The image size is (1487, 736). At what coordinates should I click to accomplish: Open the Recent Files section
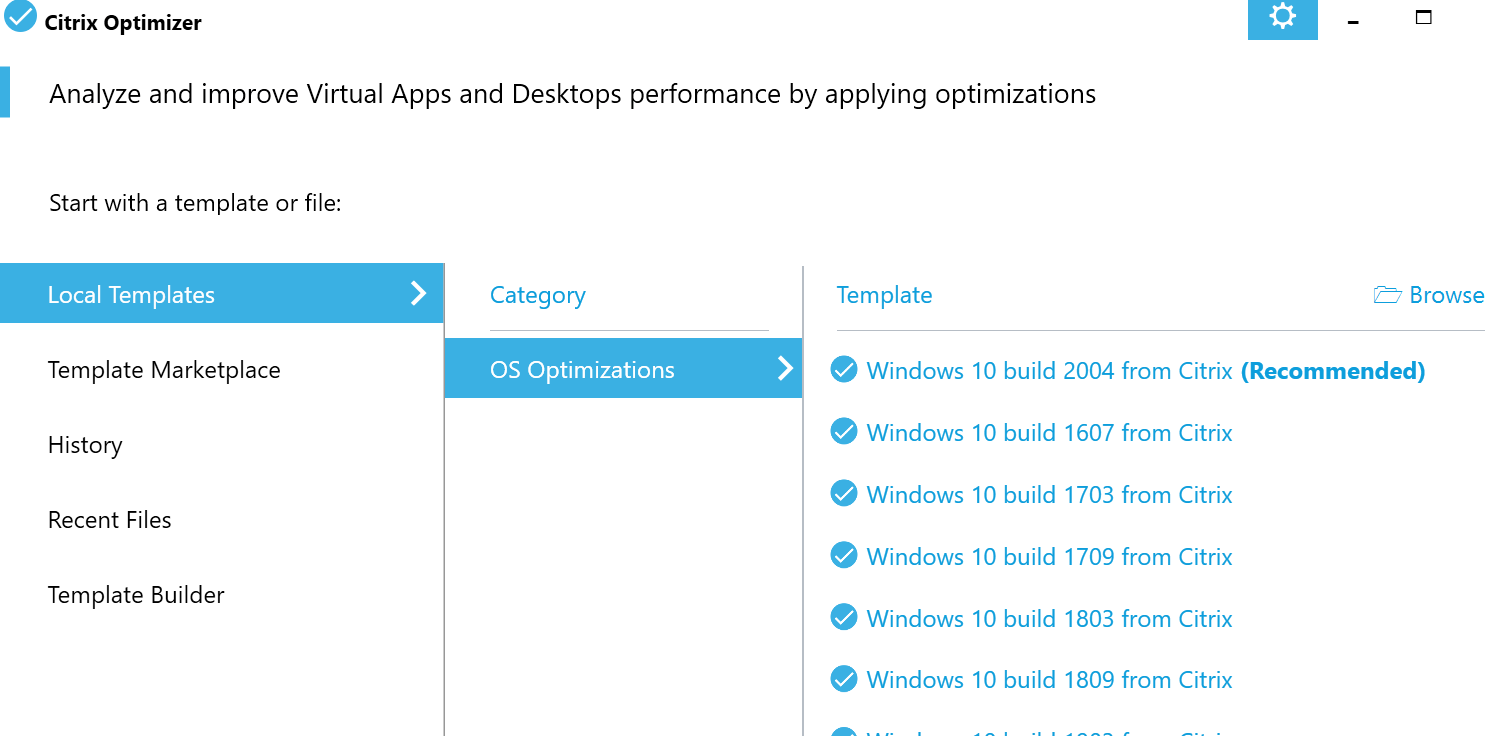pyautogui.click(x=110, y=520)
